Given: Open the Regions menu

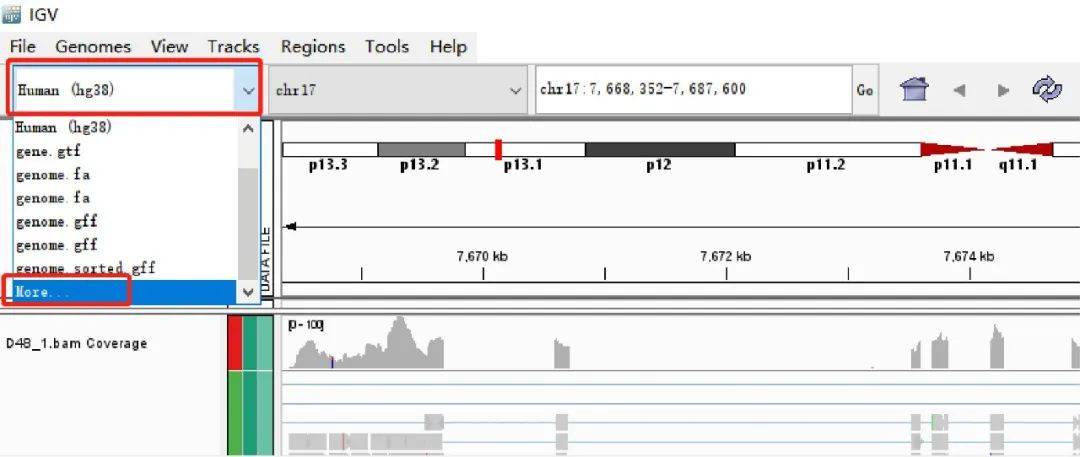Looking at the screenshot, I should click(x=313, y=47).
